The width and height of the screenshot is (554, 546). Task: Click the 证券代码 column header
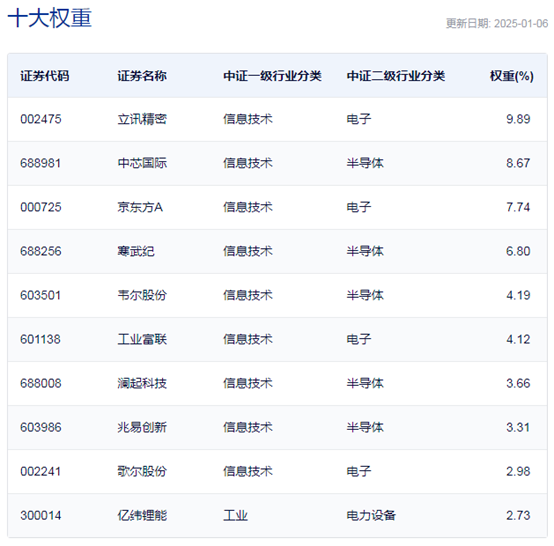[45, 76]
